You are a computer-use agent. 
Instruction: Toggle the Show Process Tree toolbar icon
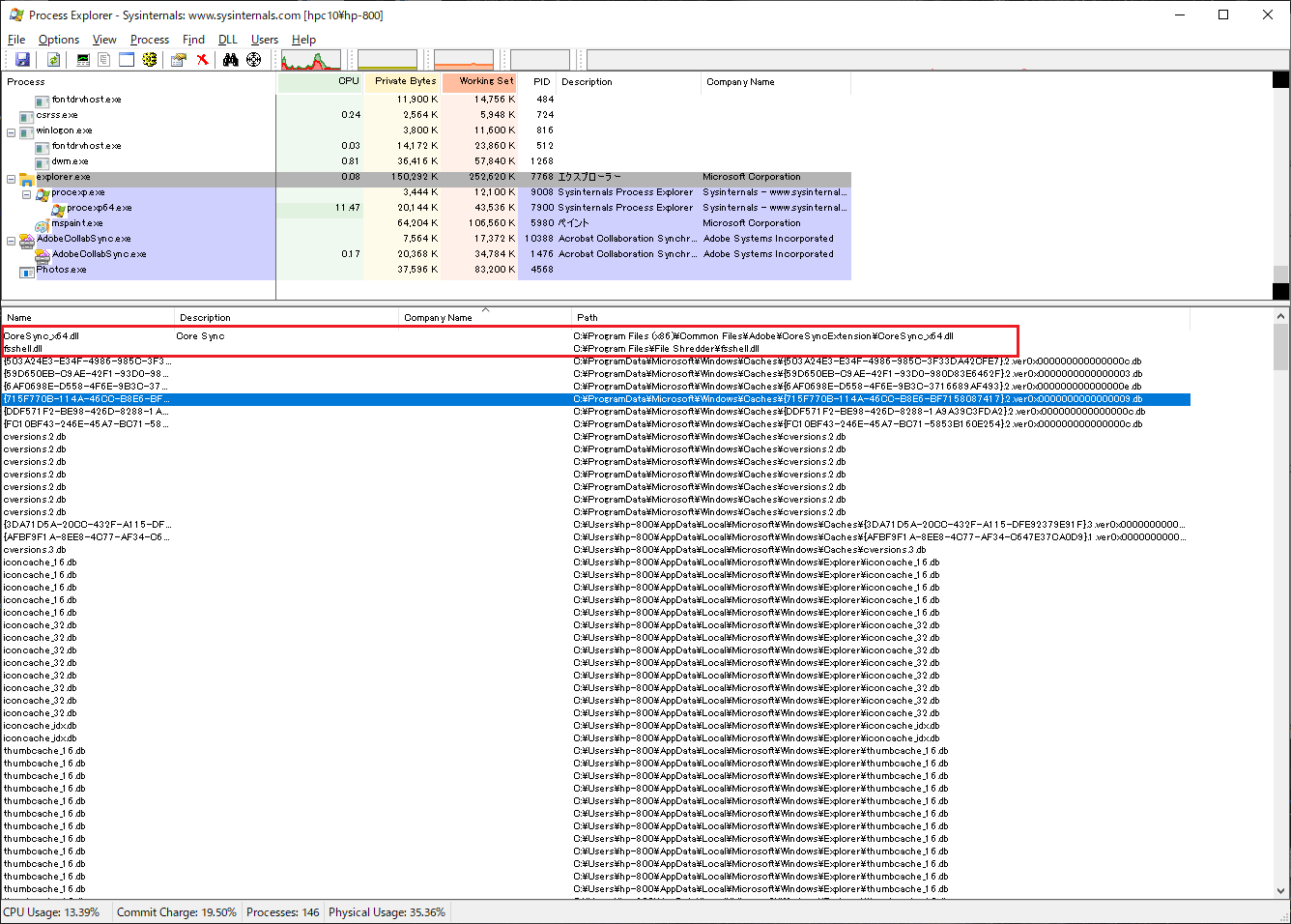tap(104, 60)
